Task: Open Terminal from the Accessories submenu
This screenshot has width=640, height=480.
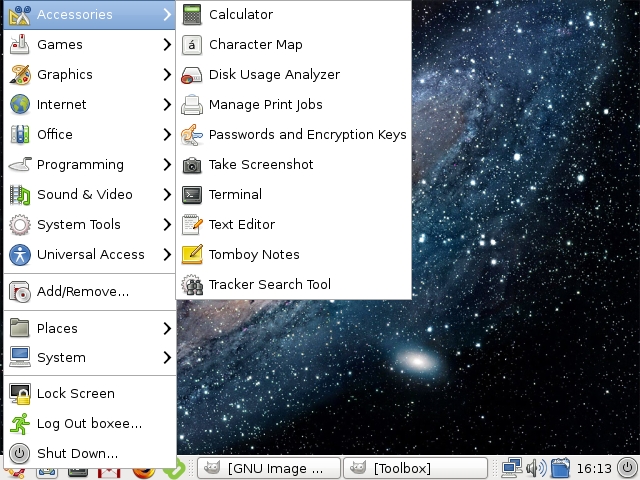Action: pos(235,195)
